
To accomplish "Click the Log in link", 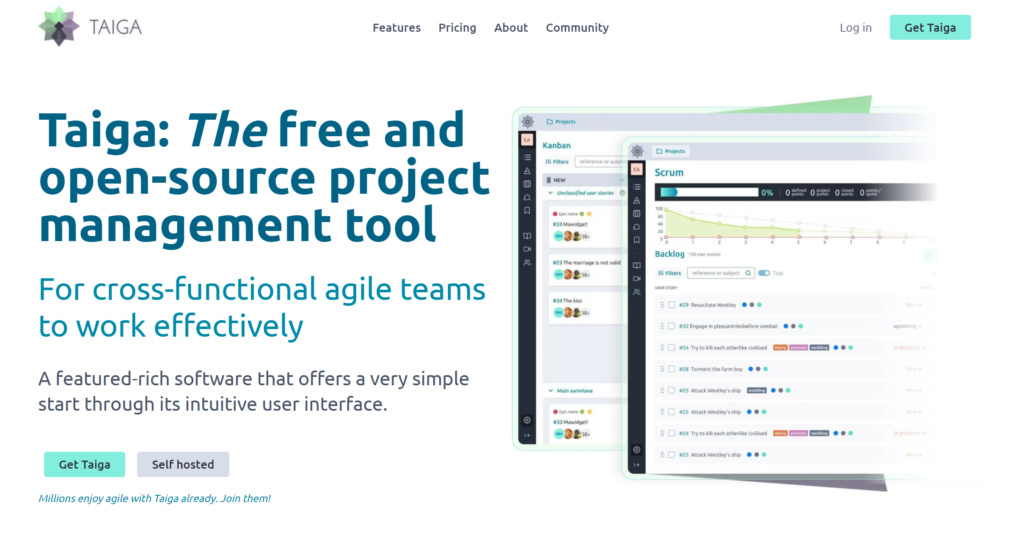I will 855,28.
